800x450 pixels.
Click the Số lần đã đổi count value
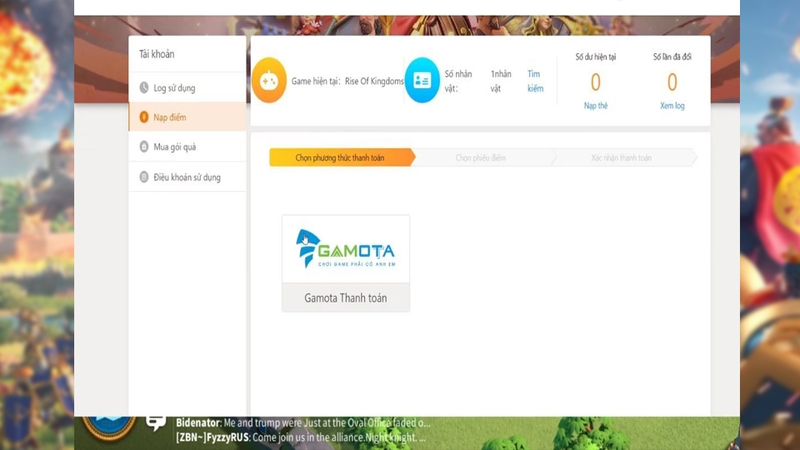672,82
